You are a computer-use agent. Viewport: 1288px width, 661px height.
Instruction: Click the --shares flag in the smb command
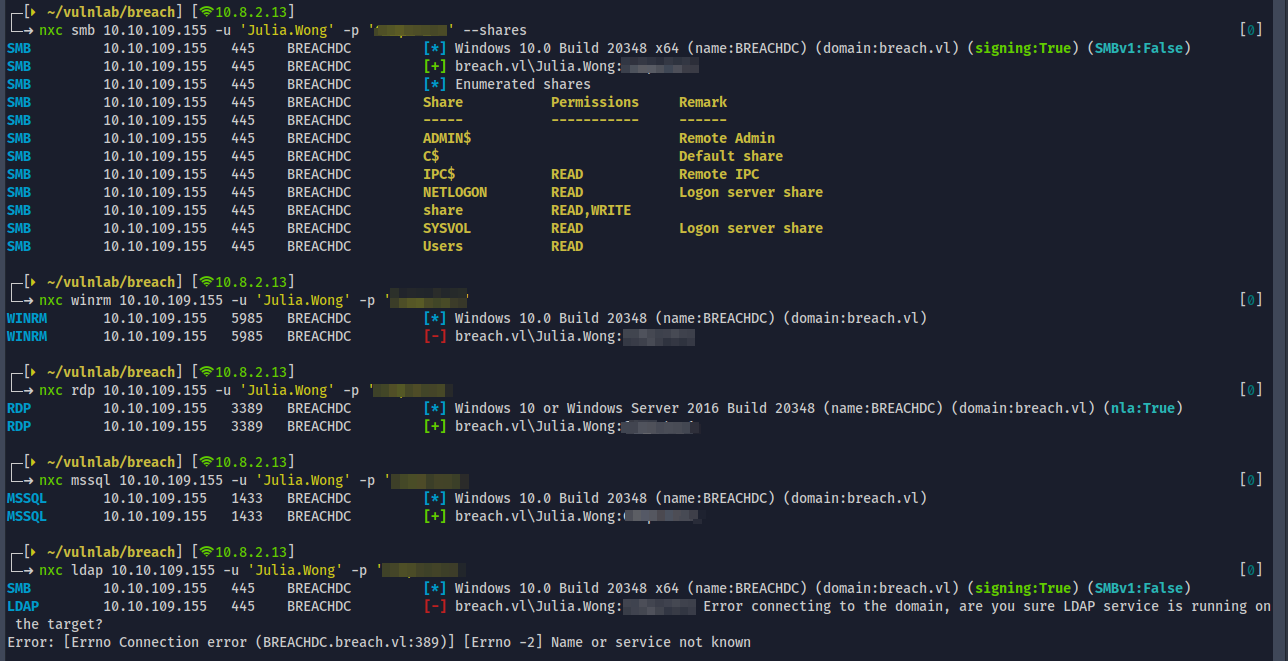[x=494, y=30]
